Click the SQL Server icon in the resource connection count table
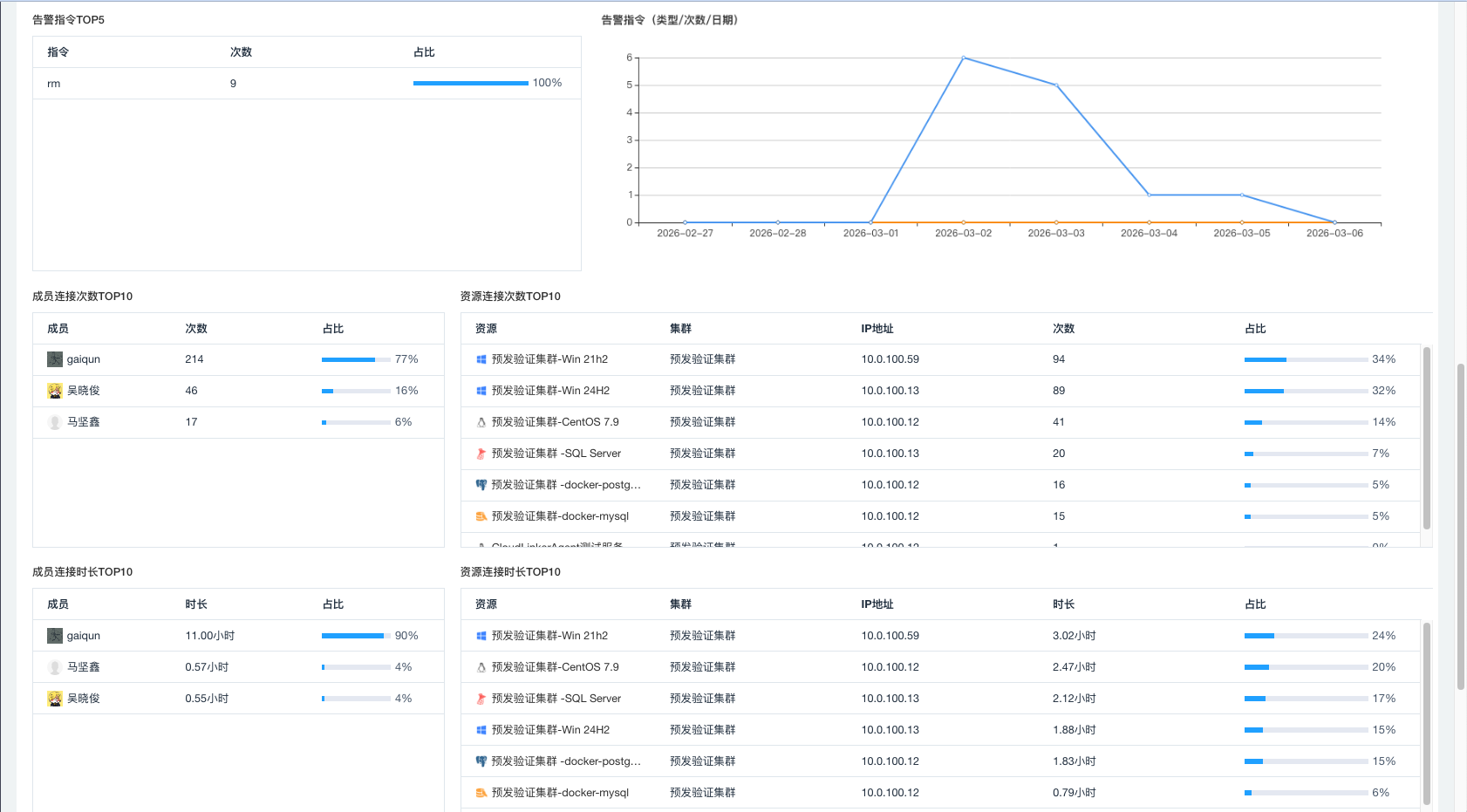 pos(481,454)
